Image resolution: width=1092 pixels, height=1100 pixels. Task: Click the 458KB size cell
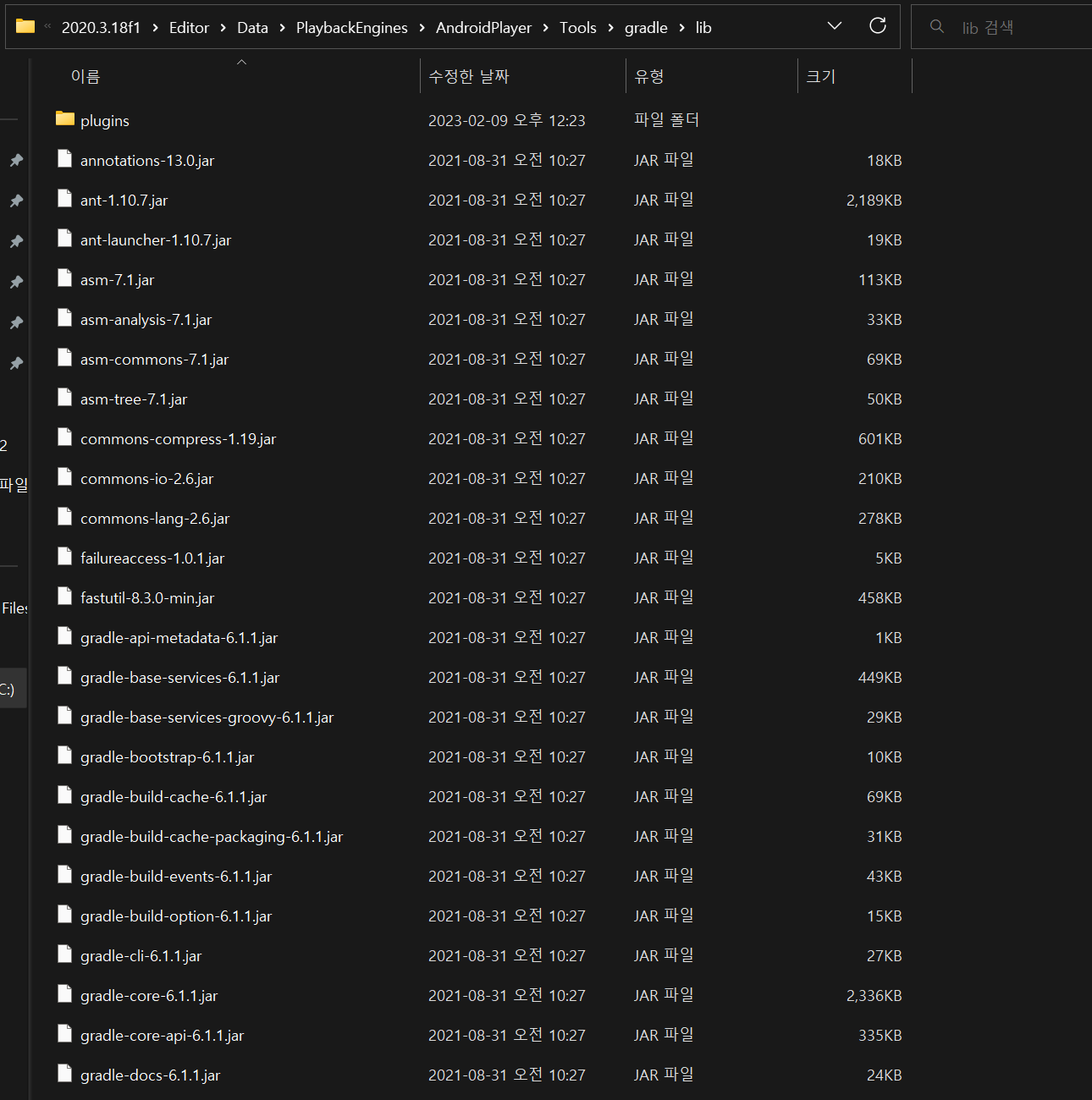pyautogui.click(x=880, y=598)
